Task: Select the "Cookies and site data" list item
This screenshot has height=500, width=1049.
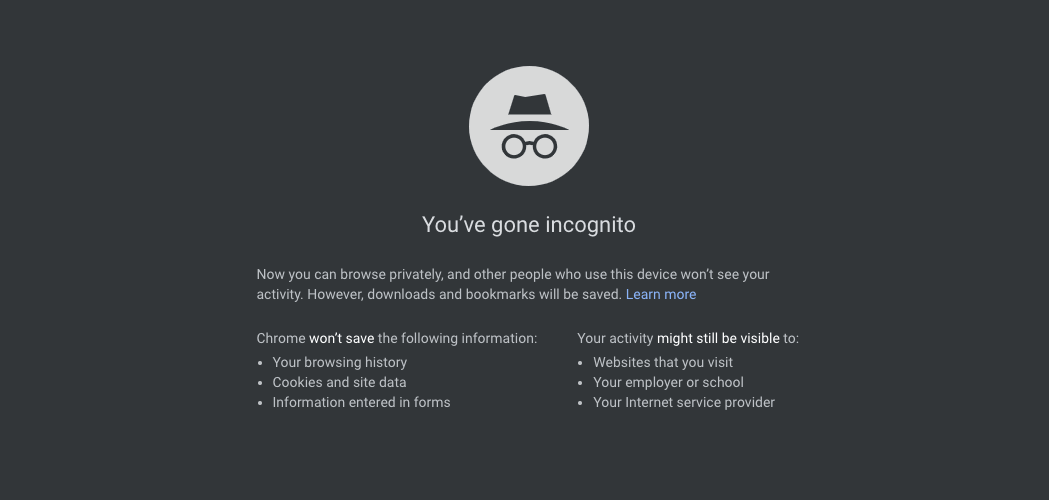Action: point(339,383)
